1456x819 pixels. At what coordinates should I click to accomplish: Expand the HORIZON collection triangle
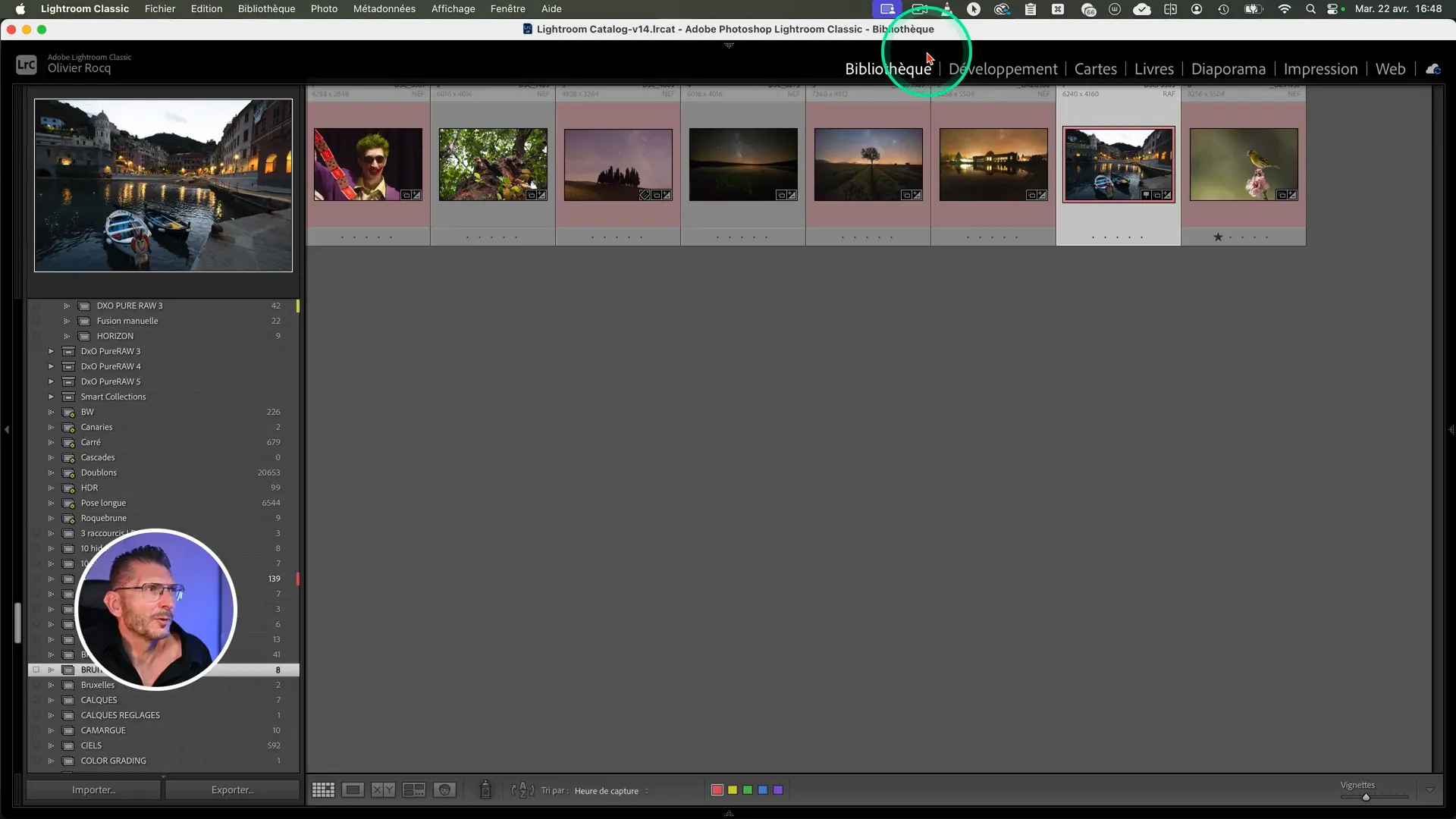click(x=67, y=337)
